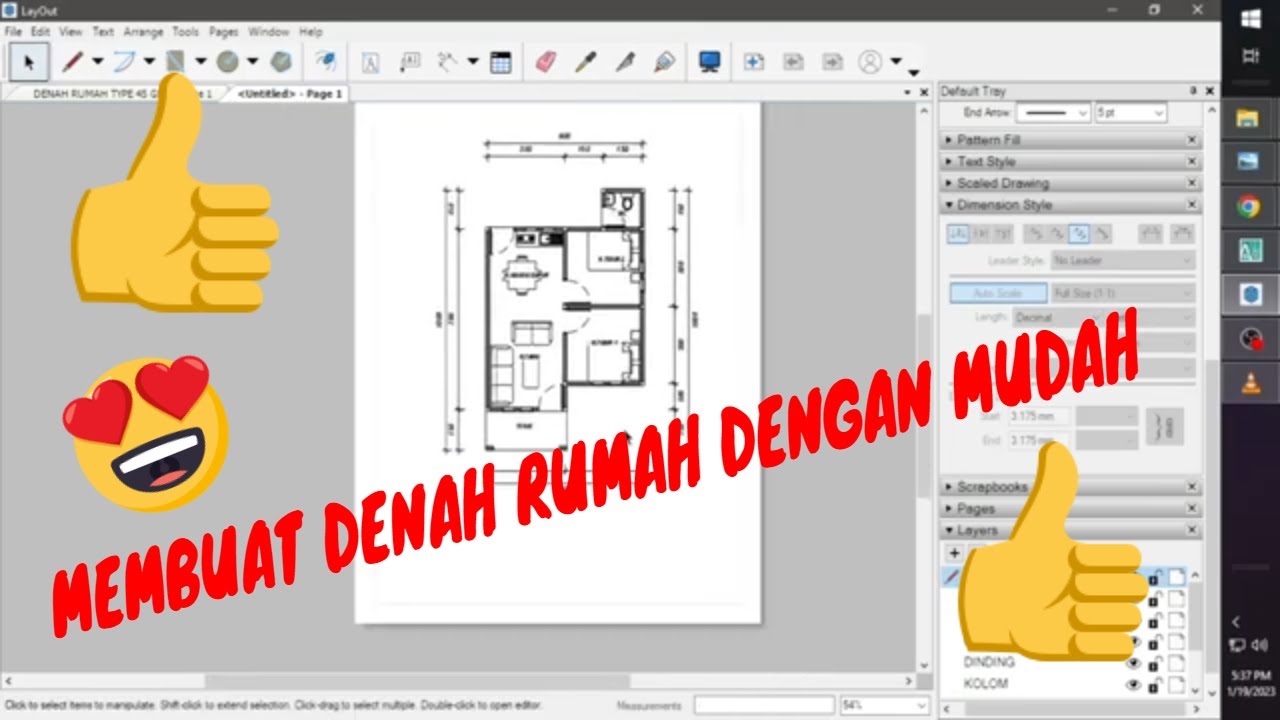Select the Circle shape tool

click(227, 62)
